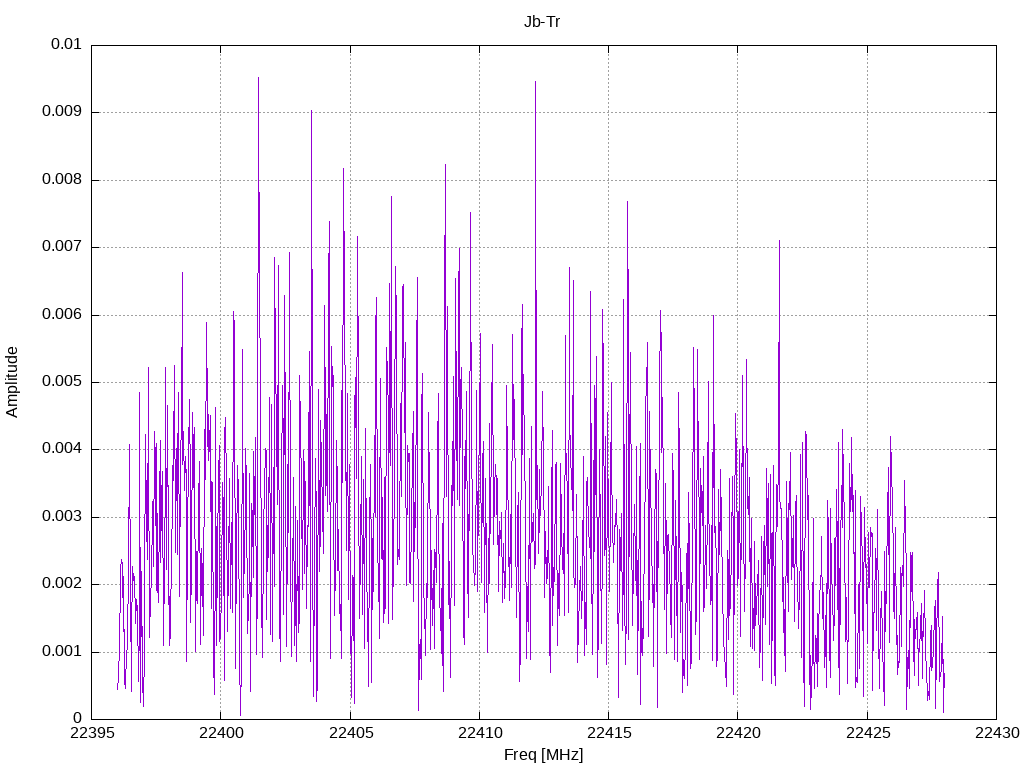Click the plot title 'Jb-Tr'
The height and width of the screenshot is (768, 1024).
tap(542, 22)
